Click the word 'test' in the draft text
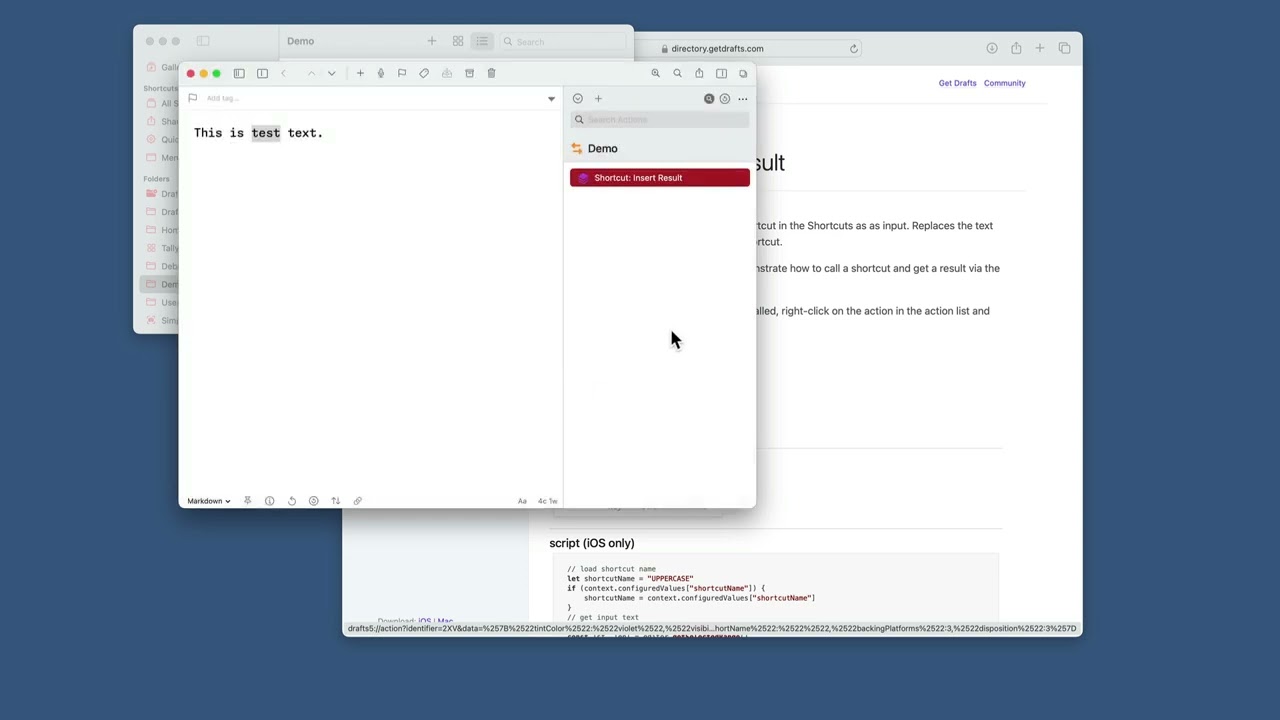Viewport: 1280px width, 720px height. 266,133
